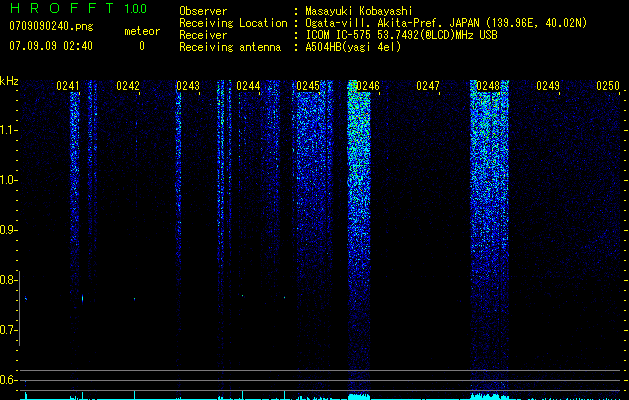Click the 0248 time marker
This screenshot has height=400, width=629.
[488, 86]
